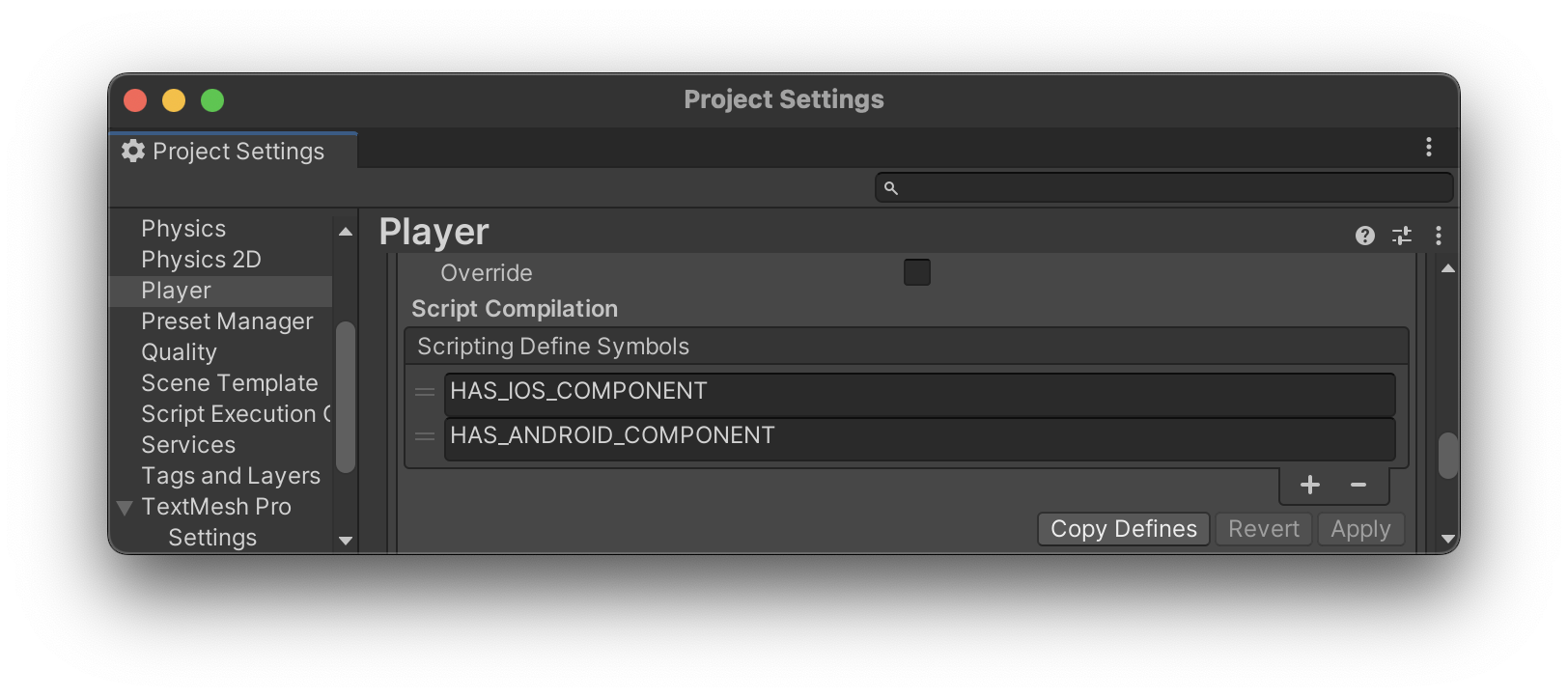Focus the settings search field

1163,187
